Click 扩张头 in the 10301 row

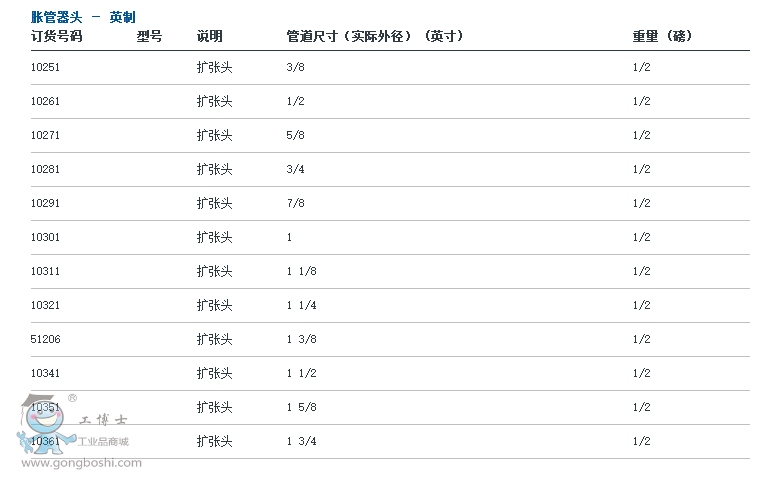214,237
